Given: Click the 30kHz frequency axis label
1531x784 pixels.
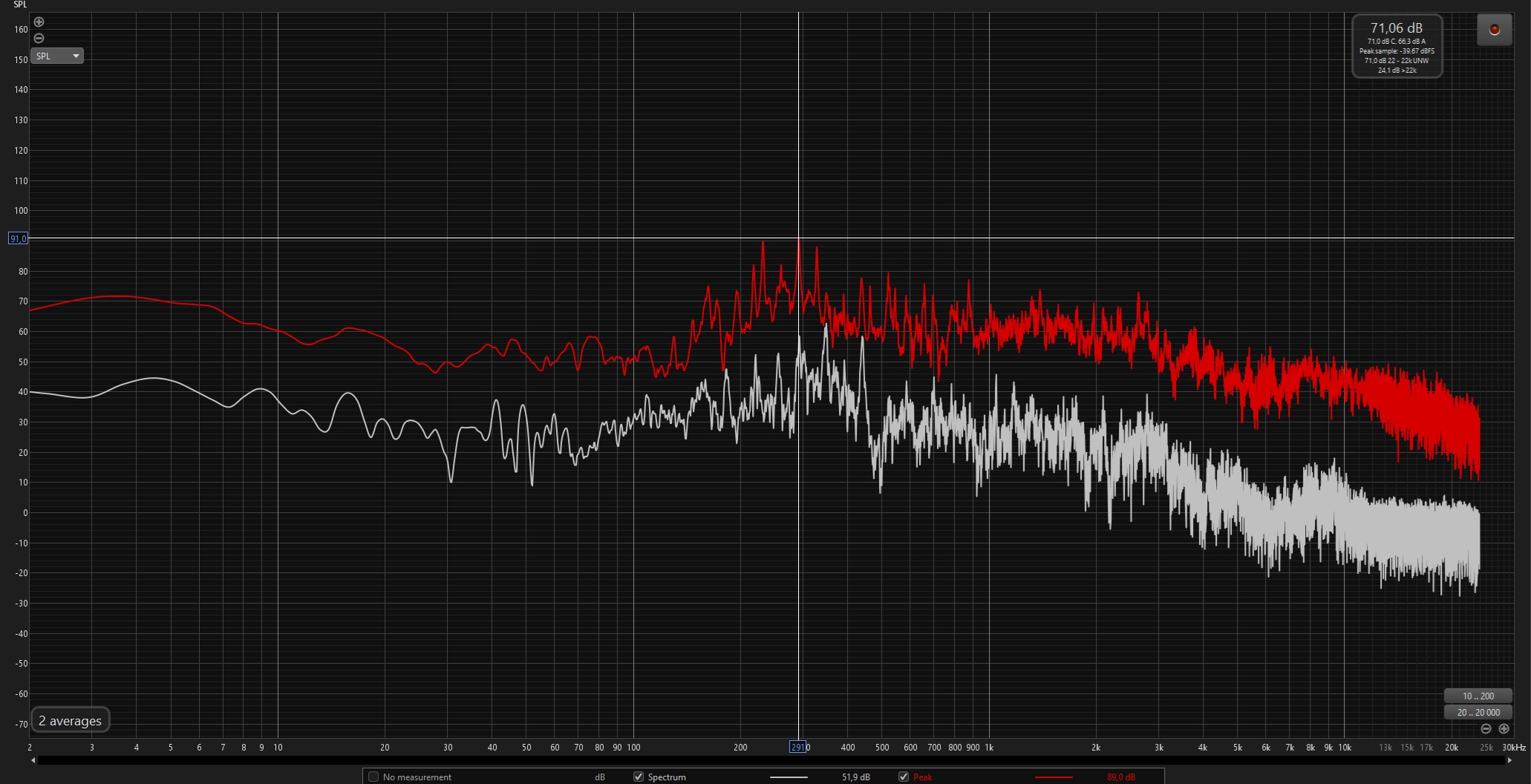Looking at the screenshot, I should click(1514, 748).
